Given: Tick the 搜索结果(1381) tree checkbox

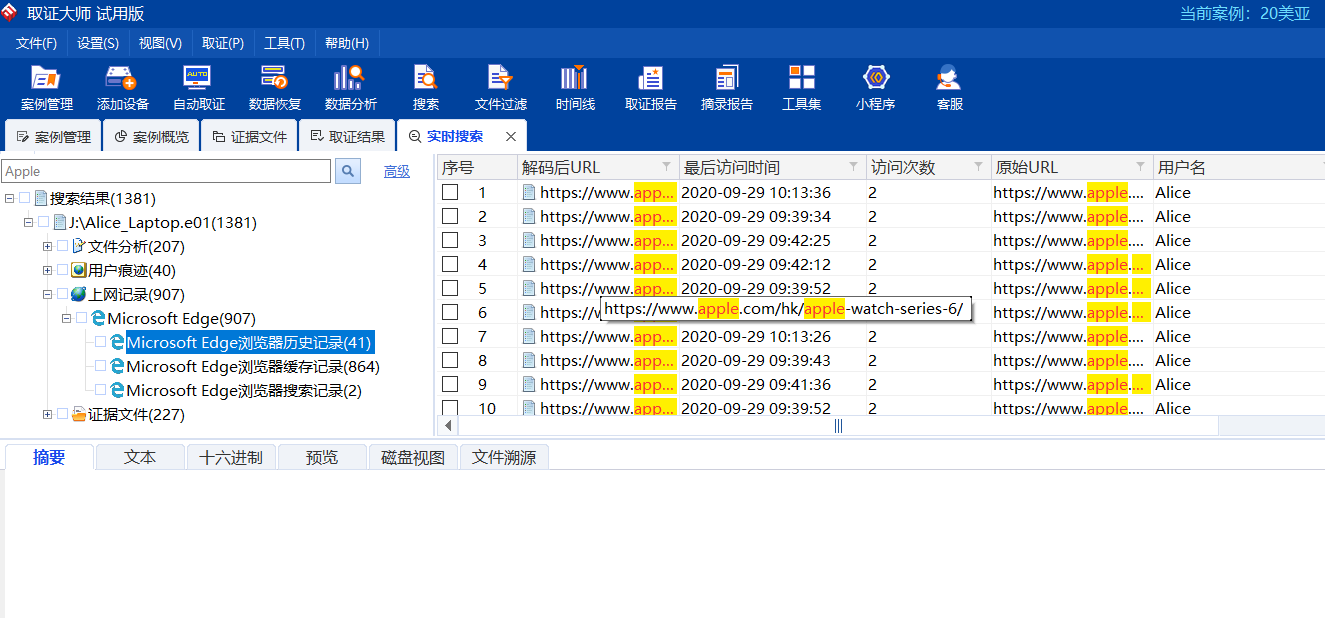Looking at the screenshot, I should (25, 198).
